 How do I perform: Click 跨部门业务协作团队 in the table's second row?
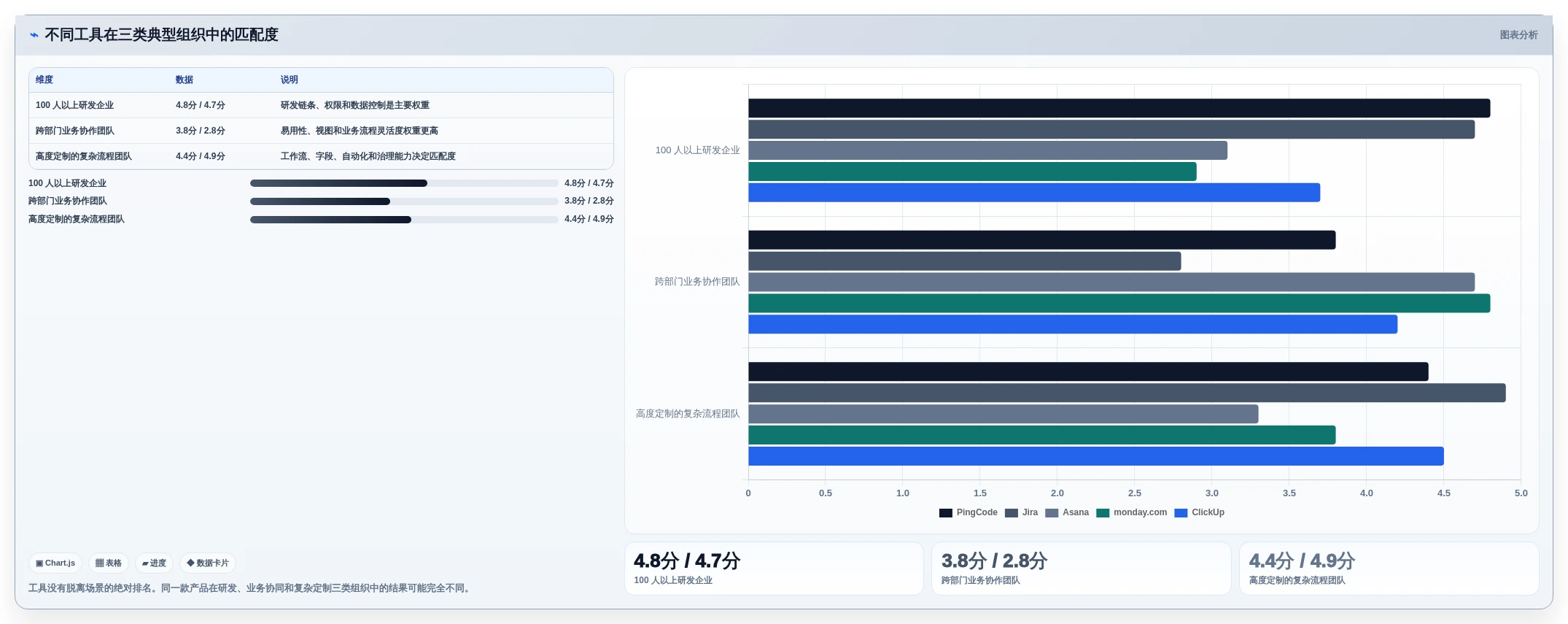(75, 131)
